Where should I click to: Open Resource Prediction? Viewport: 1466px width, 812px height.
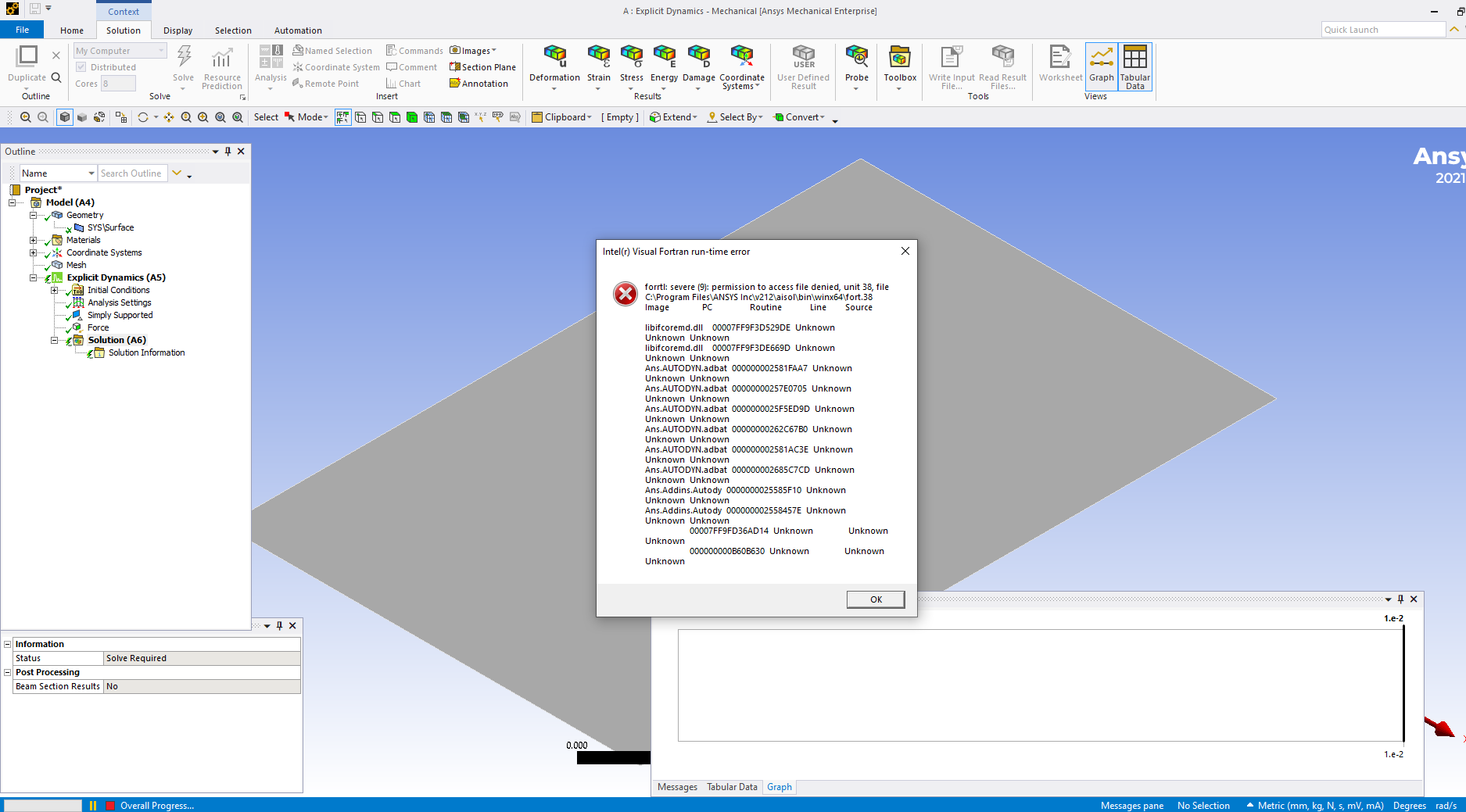point(222,66)
